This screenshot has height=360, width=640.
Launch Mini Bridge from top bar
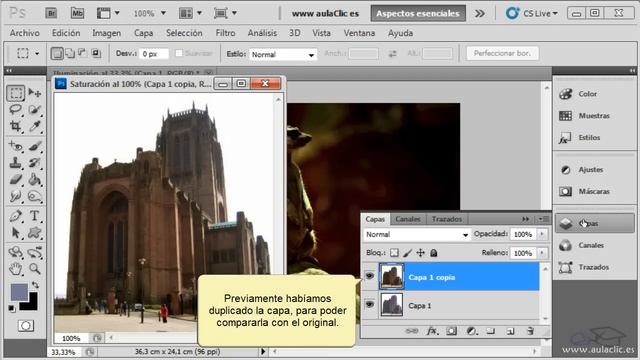coord(77,13)
